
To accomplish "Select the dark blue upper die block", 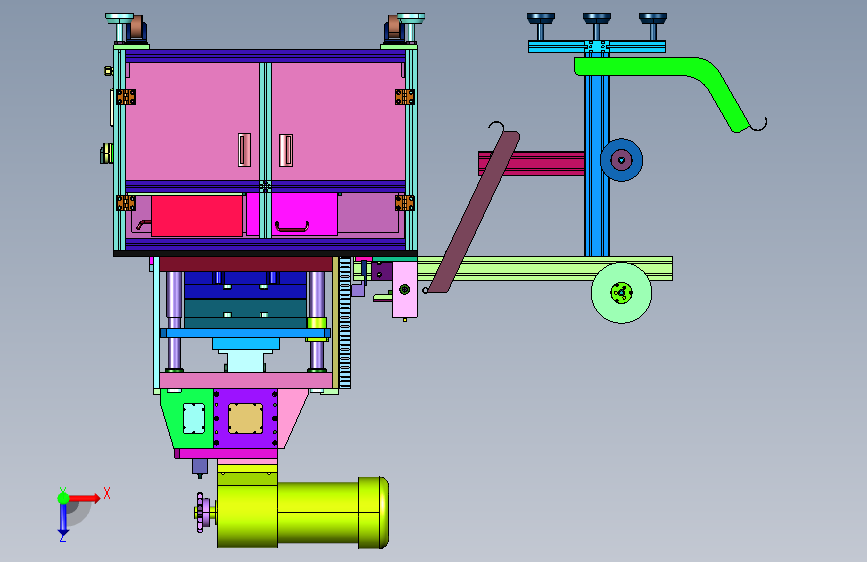I will click(x=246, y=285).
